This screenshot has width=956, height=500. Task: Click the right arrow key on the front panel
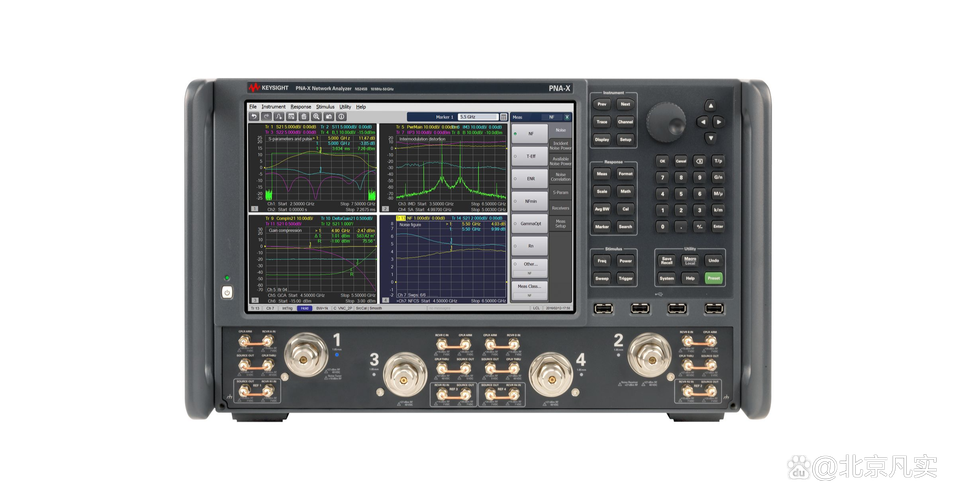click(718, 122)
